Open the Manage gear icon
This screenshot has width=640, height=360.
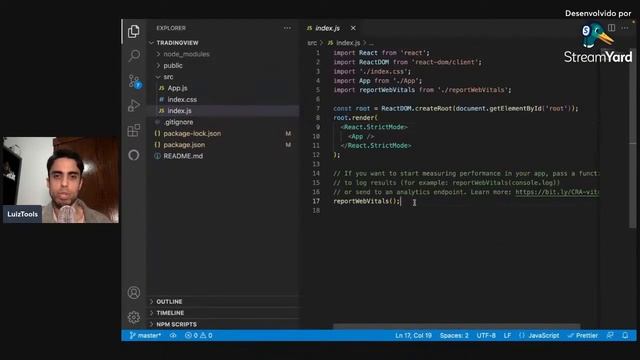point(134,317)
